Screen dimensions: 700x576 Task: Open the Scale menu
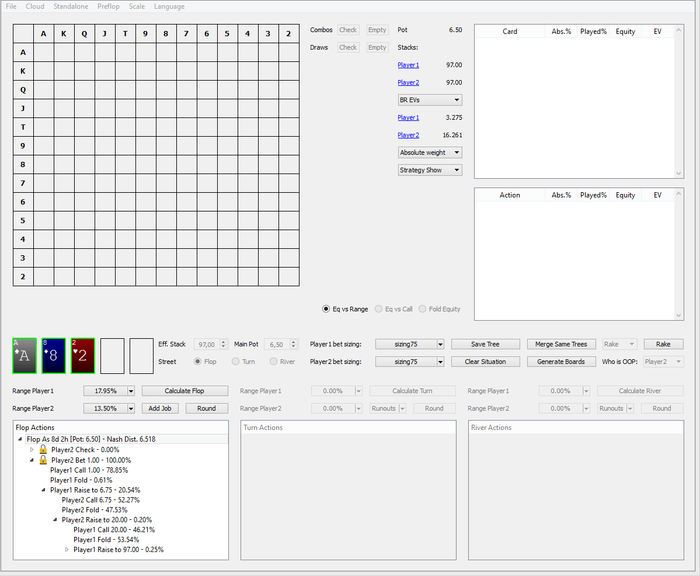pyautogui.click(x=137, y=6)
